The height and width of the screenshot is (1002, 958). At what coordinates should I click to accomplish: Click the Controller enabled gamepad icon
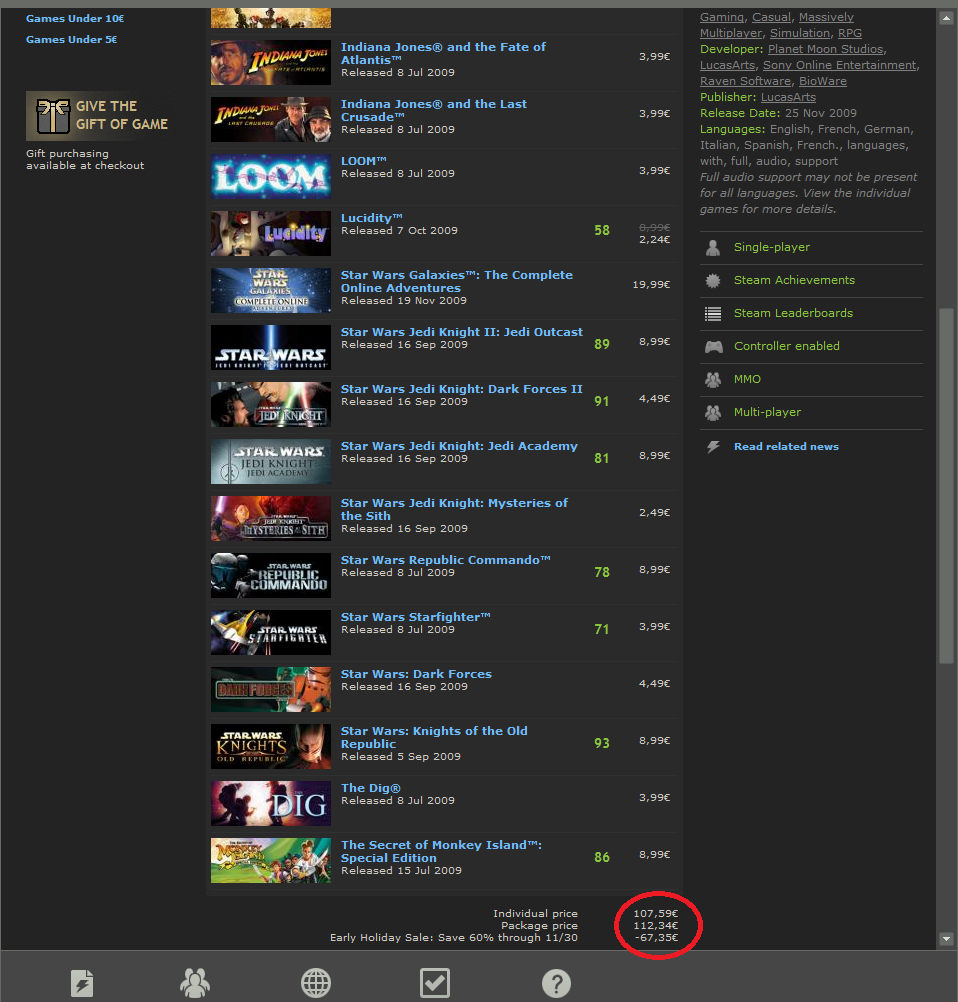click(713, 346)
